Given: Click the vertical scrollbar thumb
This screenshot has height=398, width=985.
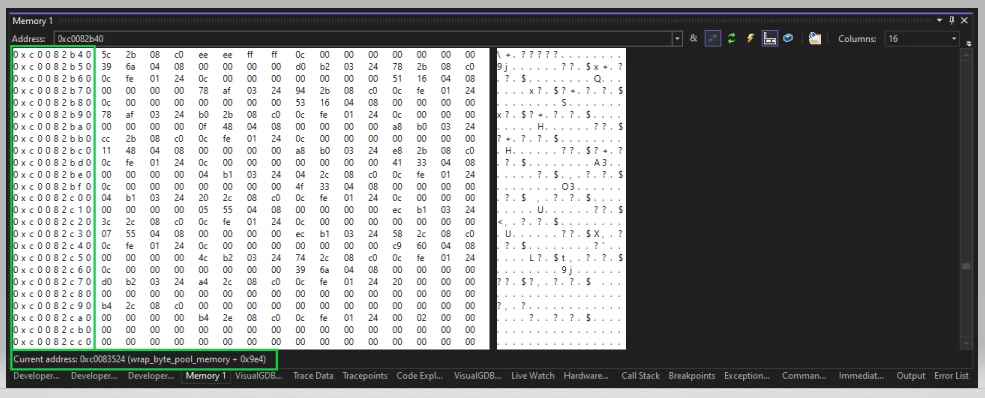Looking at the screenshot, I should pyautogui.click(x=966, y=266).
